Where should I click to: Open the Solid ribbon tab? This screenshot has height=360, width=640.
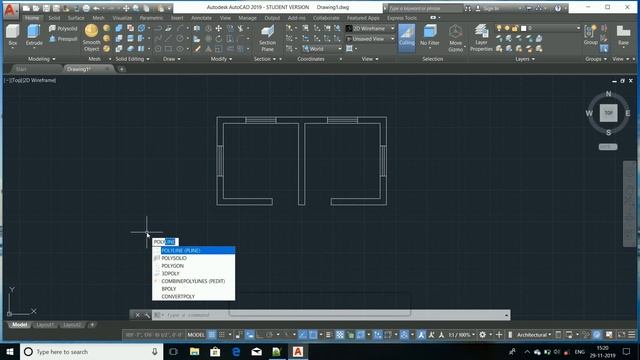pos(54,18)
